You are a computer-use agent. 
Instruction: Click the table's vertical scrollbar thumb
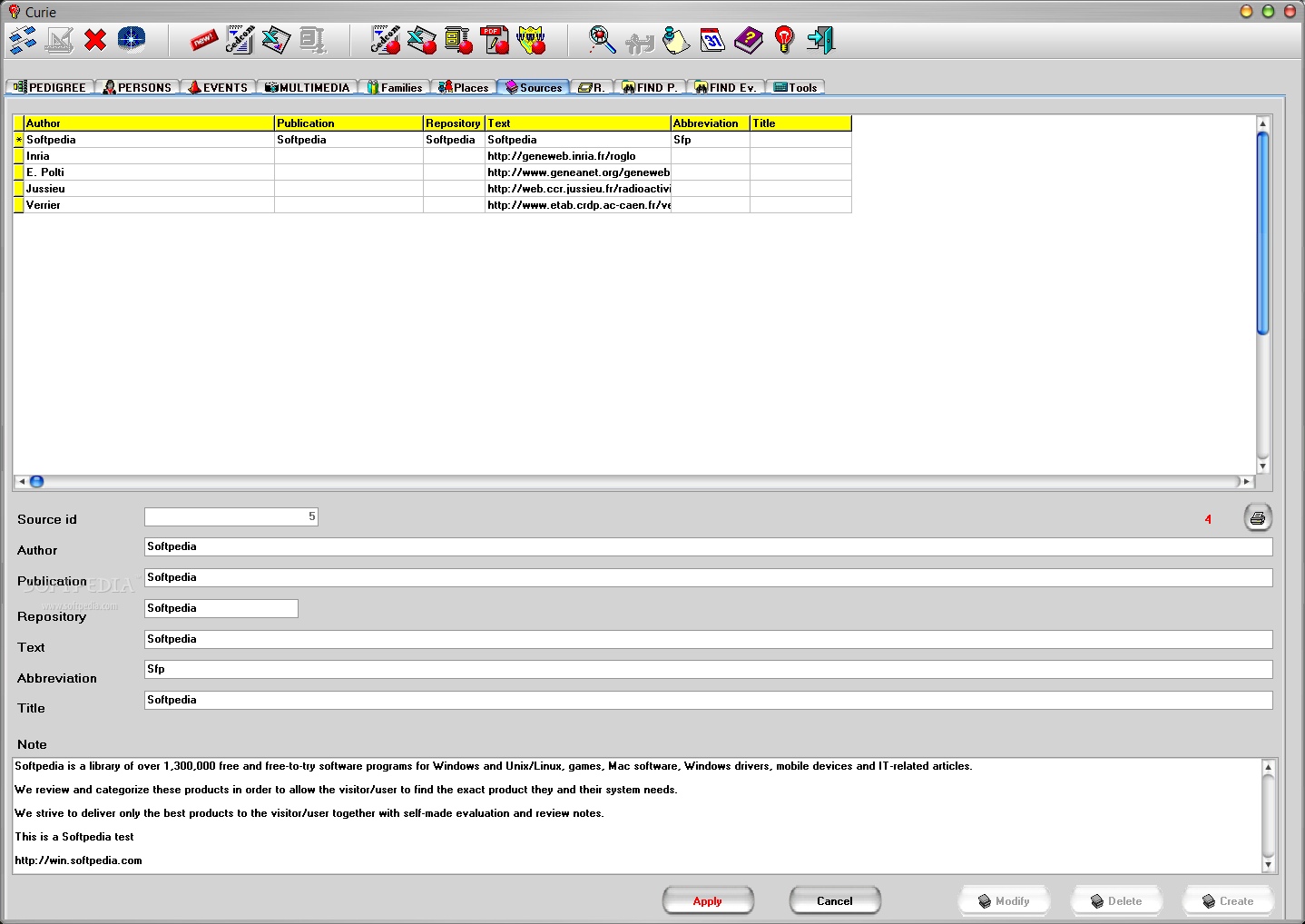click(x=1262, y=233)
